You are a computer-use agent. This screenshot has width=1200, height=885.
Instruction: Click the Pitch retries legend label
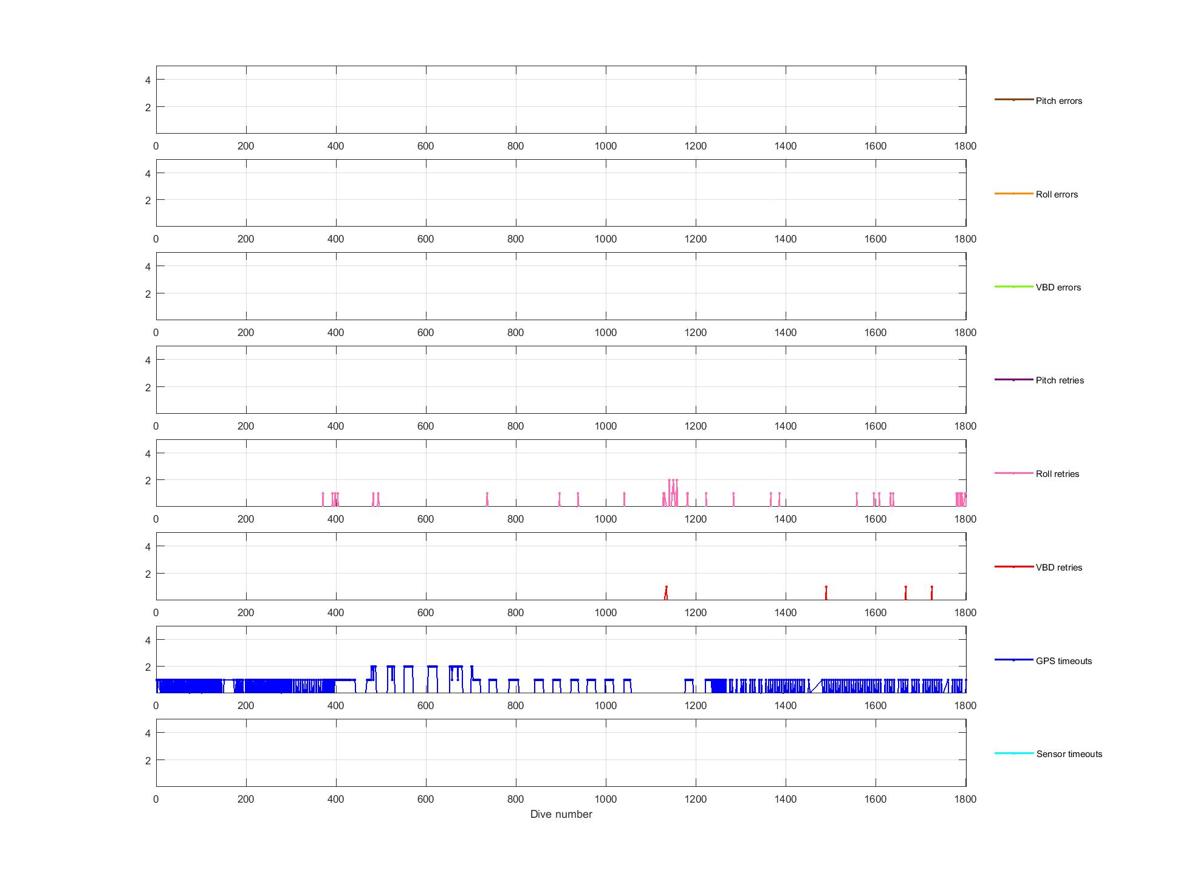pyautogui.click(x=1059, y=380)
